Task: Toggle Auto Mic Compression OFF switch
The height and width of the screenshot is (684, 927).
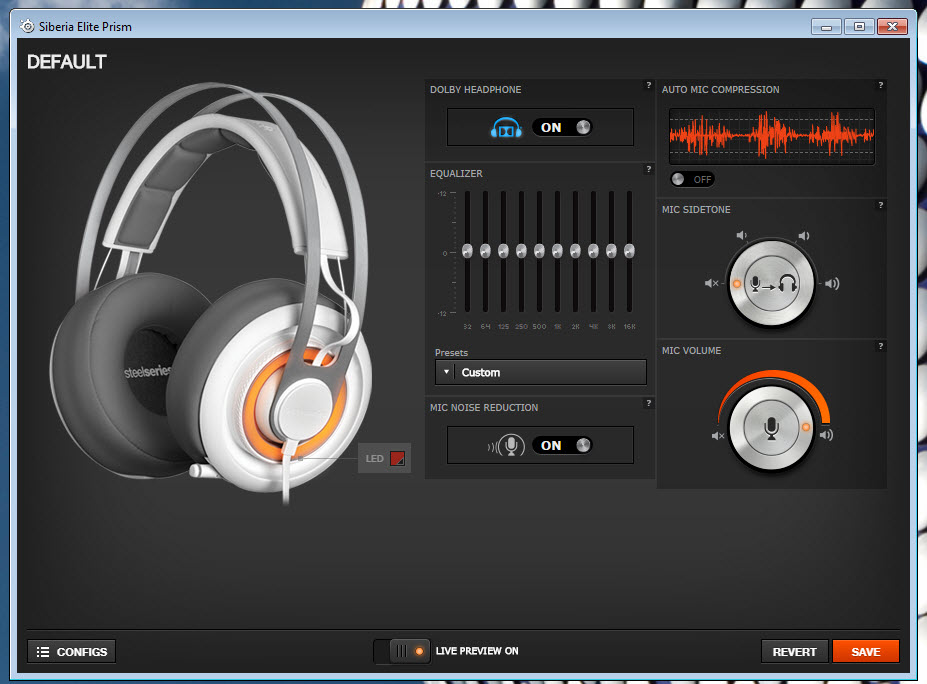Action: coord(692,179)
